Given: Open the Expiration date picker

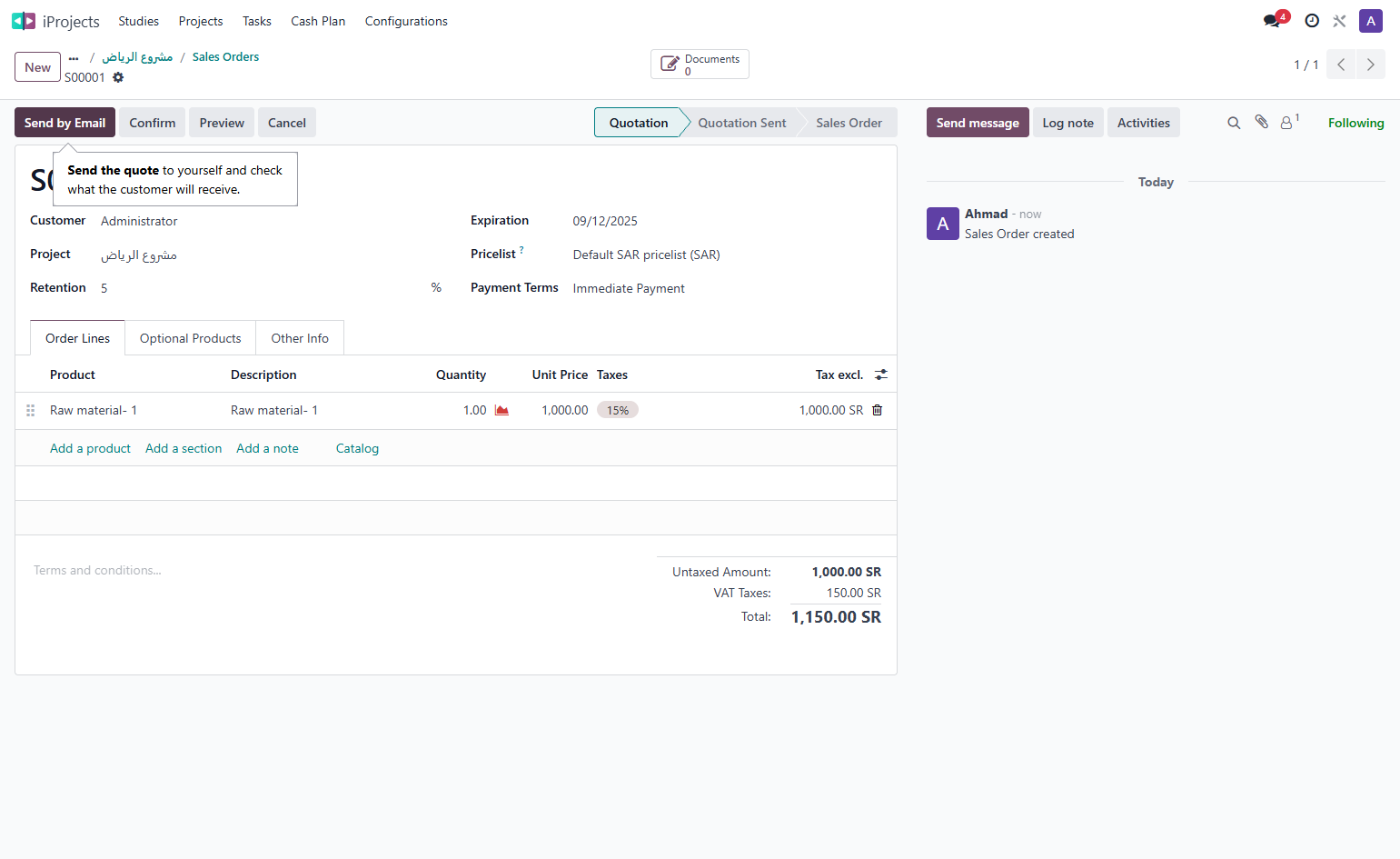Looking at the screenshot, I should [727, 221].
